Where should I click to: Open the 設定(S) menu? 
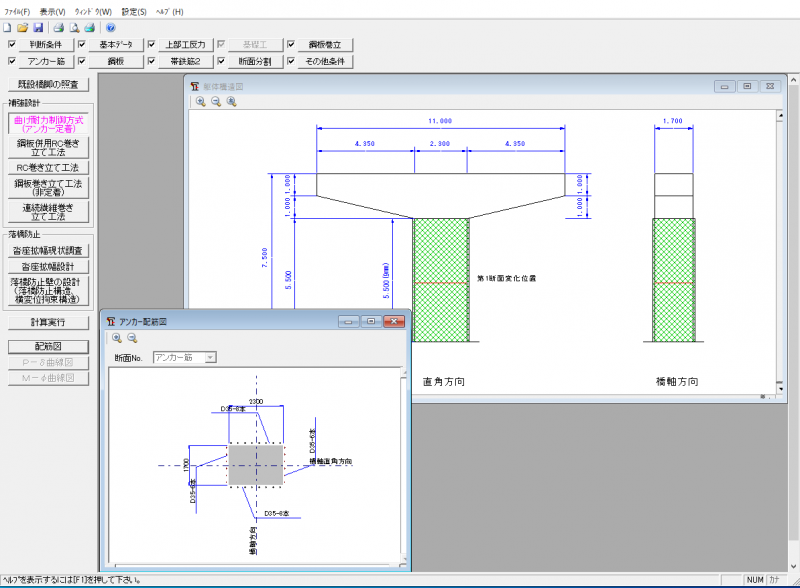point(134,11)
